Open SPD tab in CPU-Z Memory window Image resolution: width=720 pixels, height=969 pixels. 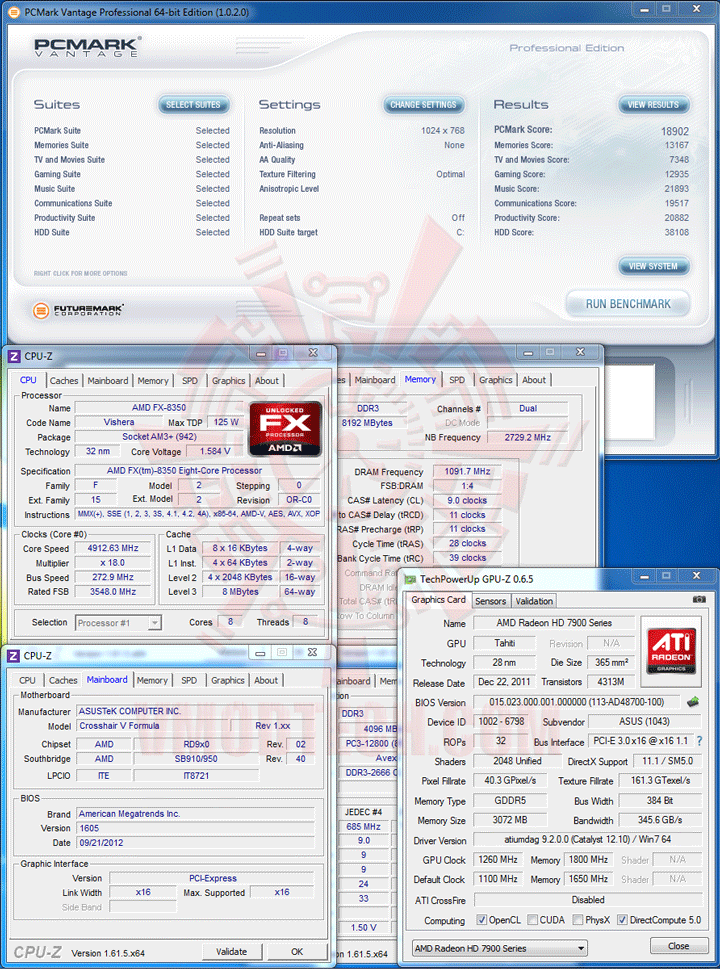click(x=457, y=380)
